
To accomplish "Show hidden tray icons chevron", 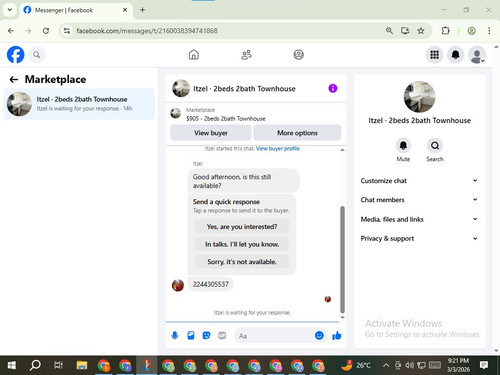I will click(x=386, y=365).
